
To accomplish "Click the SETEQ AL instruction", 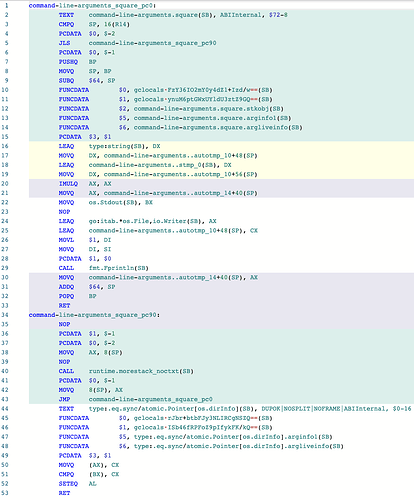I will coord(78,484).
